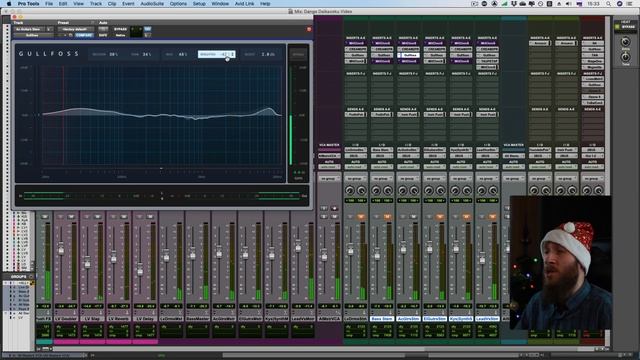This screenshot has width=640, height=360.
Task: Open the Setup menu
Action: click(199, 4)
